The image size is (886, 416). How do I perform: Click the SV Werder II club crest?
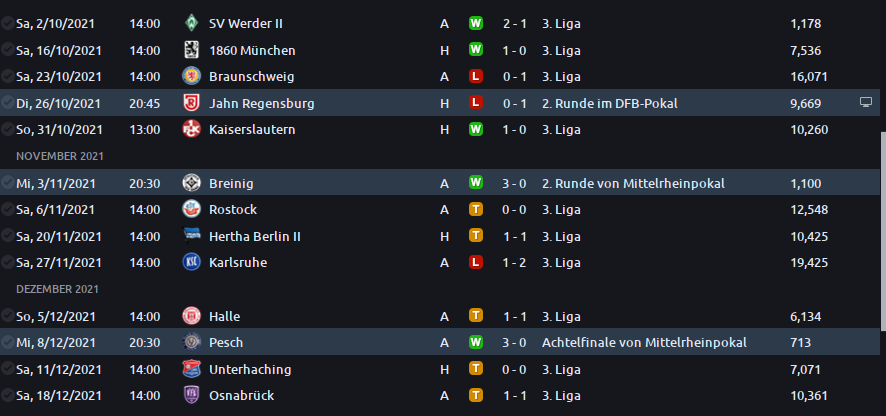[191, 24]
